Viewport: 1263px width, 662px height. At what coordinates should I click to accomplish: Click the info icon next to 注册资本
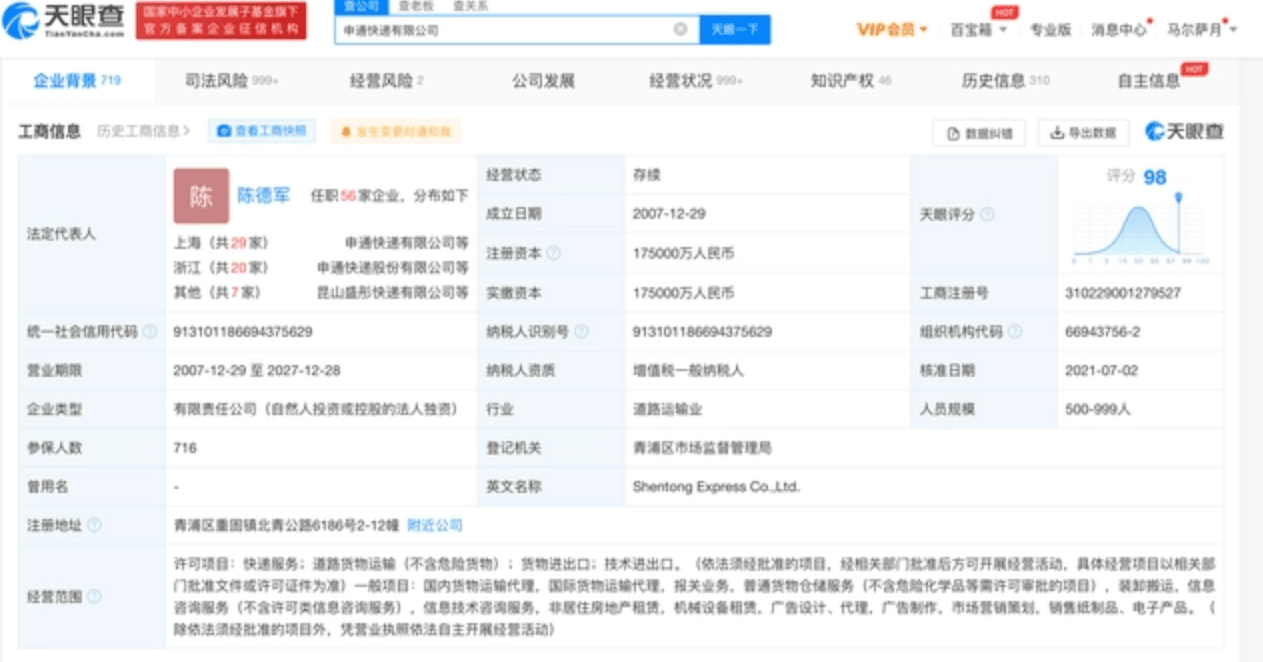[554, 254]
